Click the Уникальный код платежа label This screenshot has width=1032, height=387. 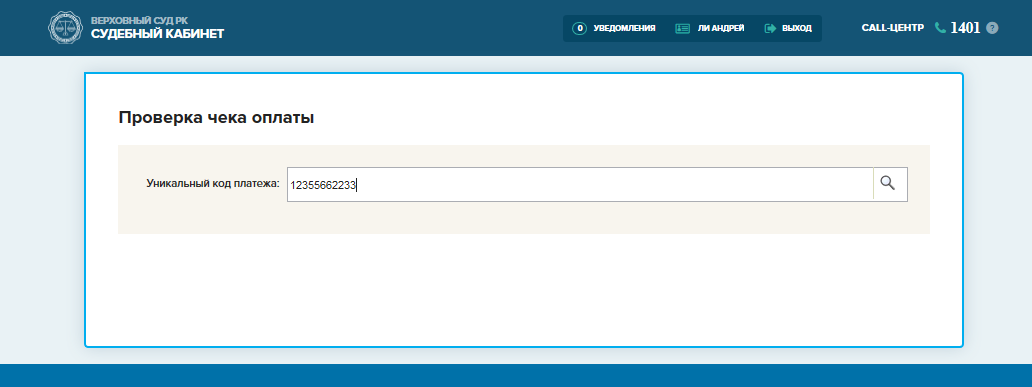(213, 184)
